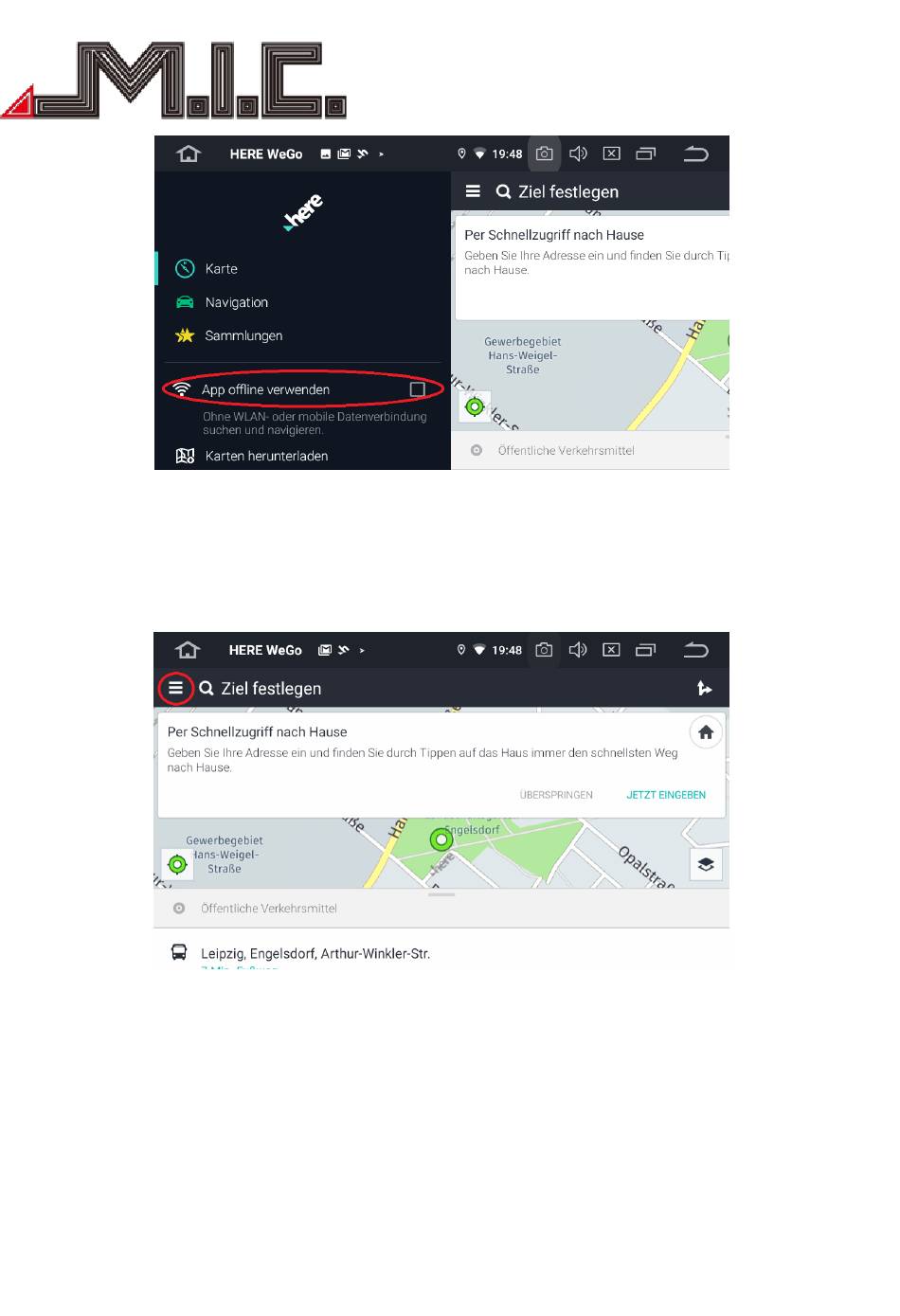Click ÜBERSPRINGEN in the home address card
900x1316 pixels.
tap(556, 795)
